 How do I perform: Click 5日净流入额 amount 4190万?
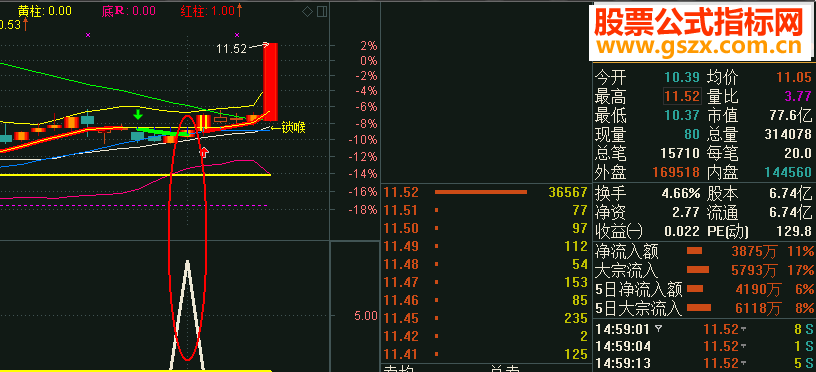coord(758,289)
